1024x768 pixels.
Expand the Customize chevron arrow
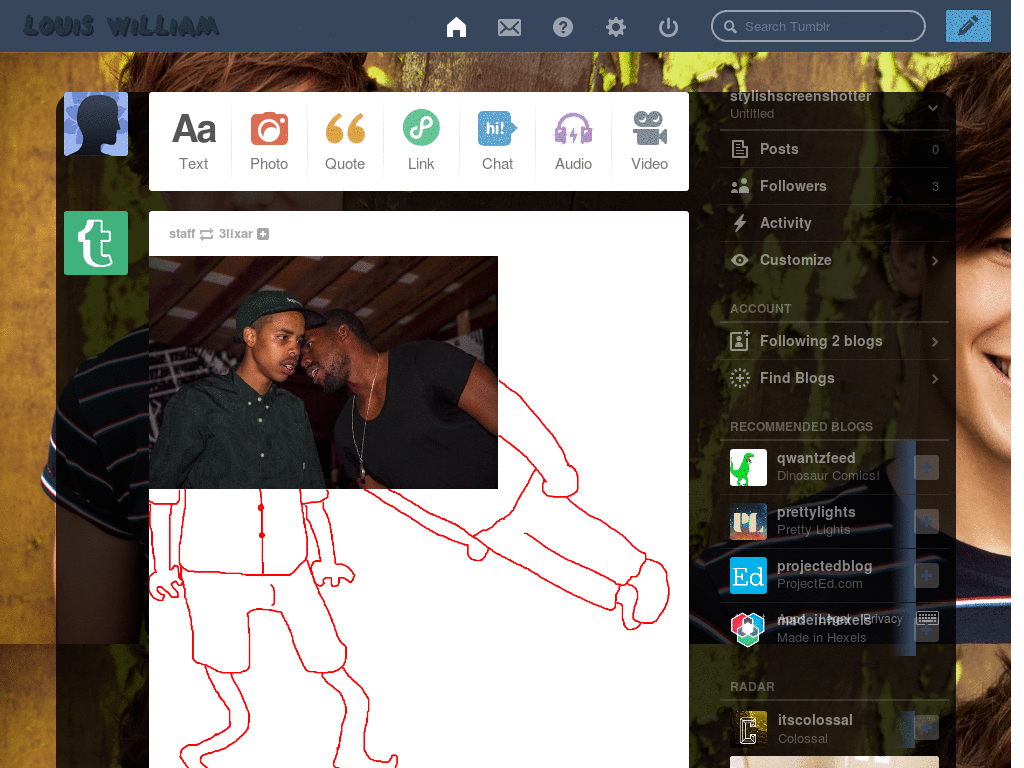tap(935, 261)
